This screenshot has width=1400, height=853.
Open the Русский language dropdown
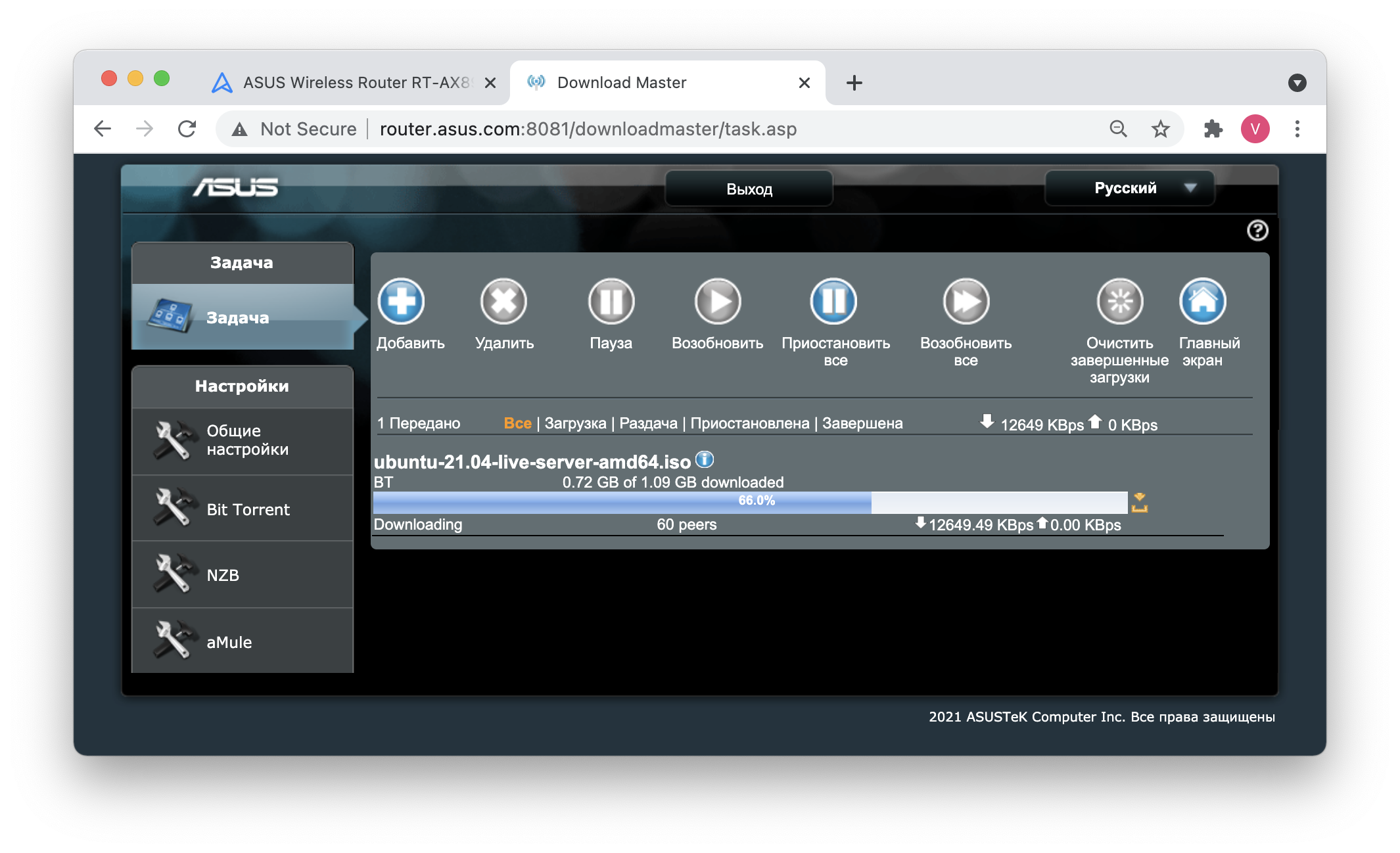(x=1129, y=189)
